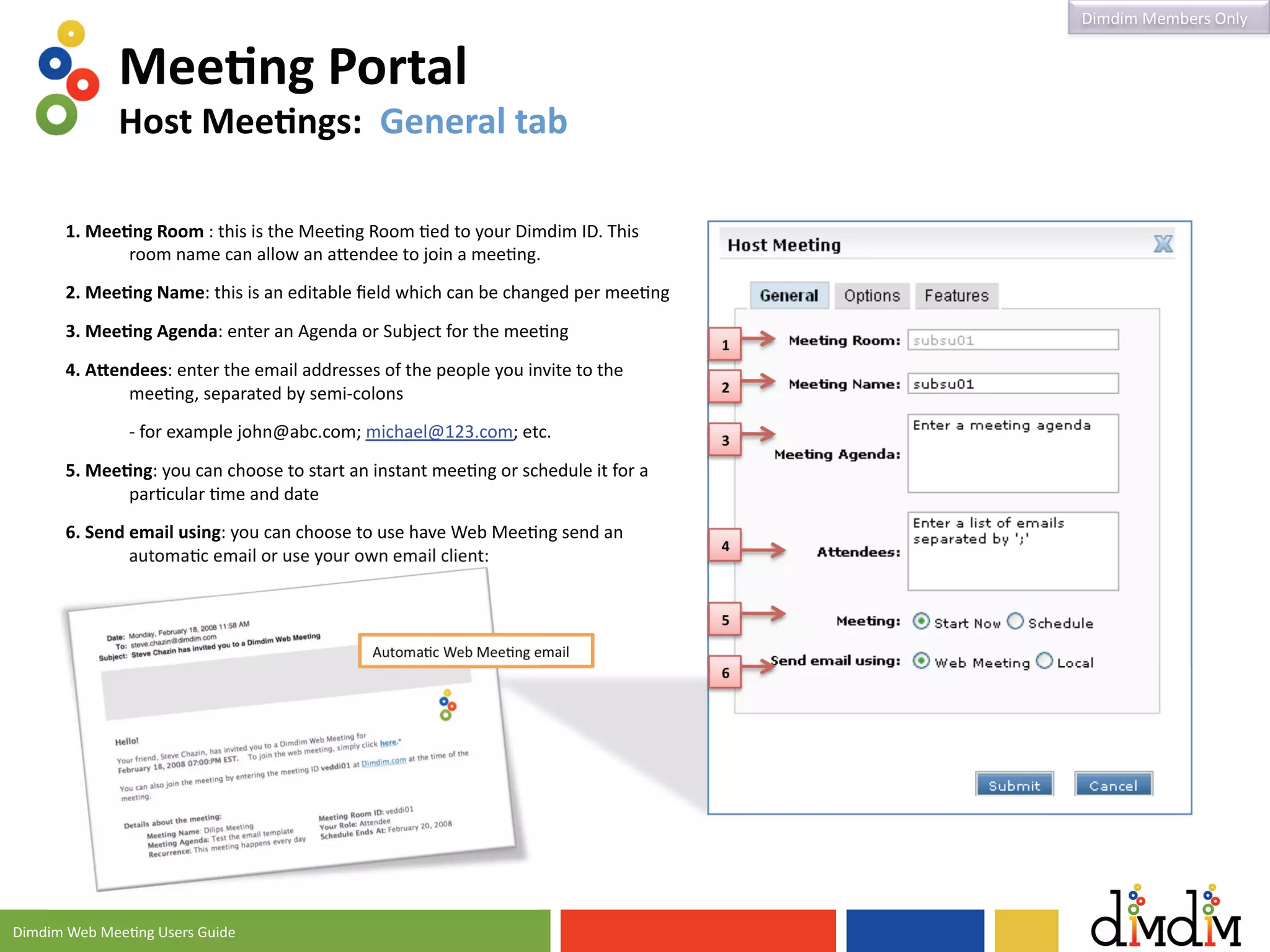This screenshot has height=952, width=1270.
Task: Select the Schedule radio button
Action: click(x=1015, y=621)
